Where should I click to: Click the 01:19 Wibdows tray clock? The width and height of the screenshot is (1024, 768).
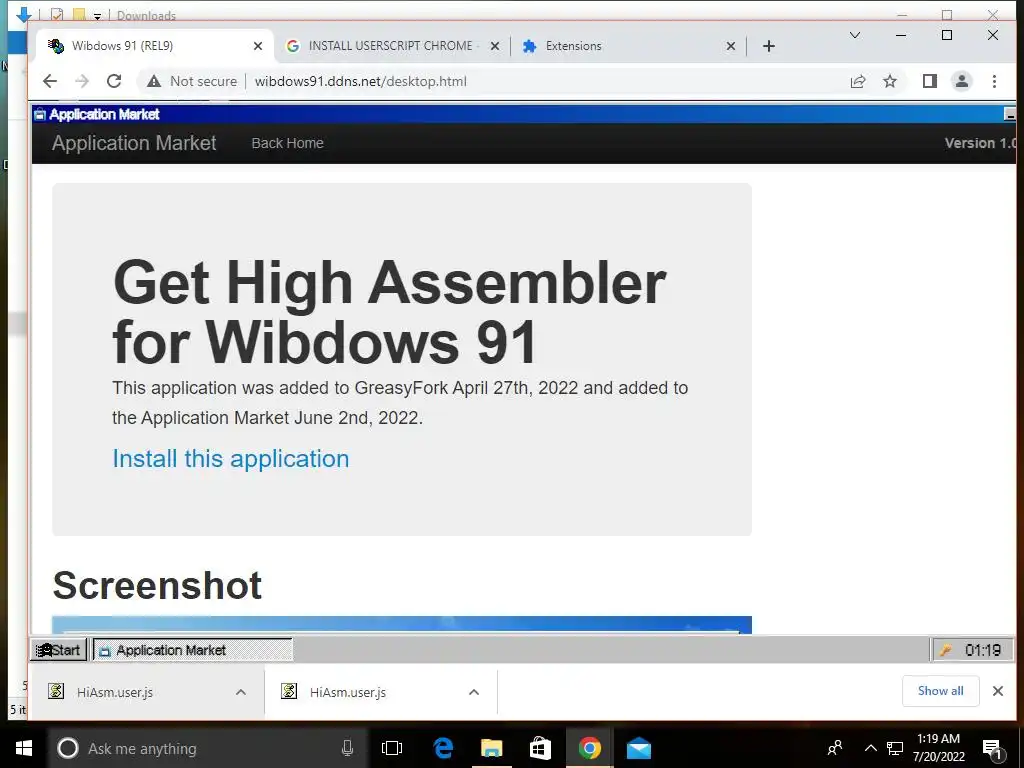983,650
